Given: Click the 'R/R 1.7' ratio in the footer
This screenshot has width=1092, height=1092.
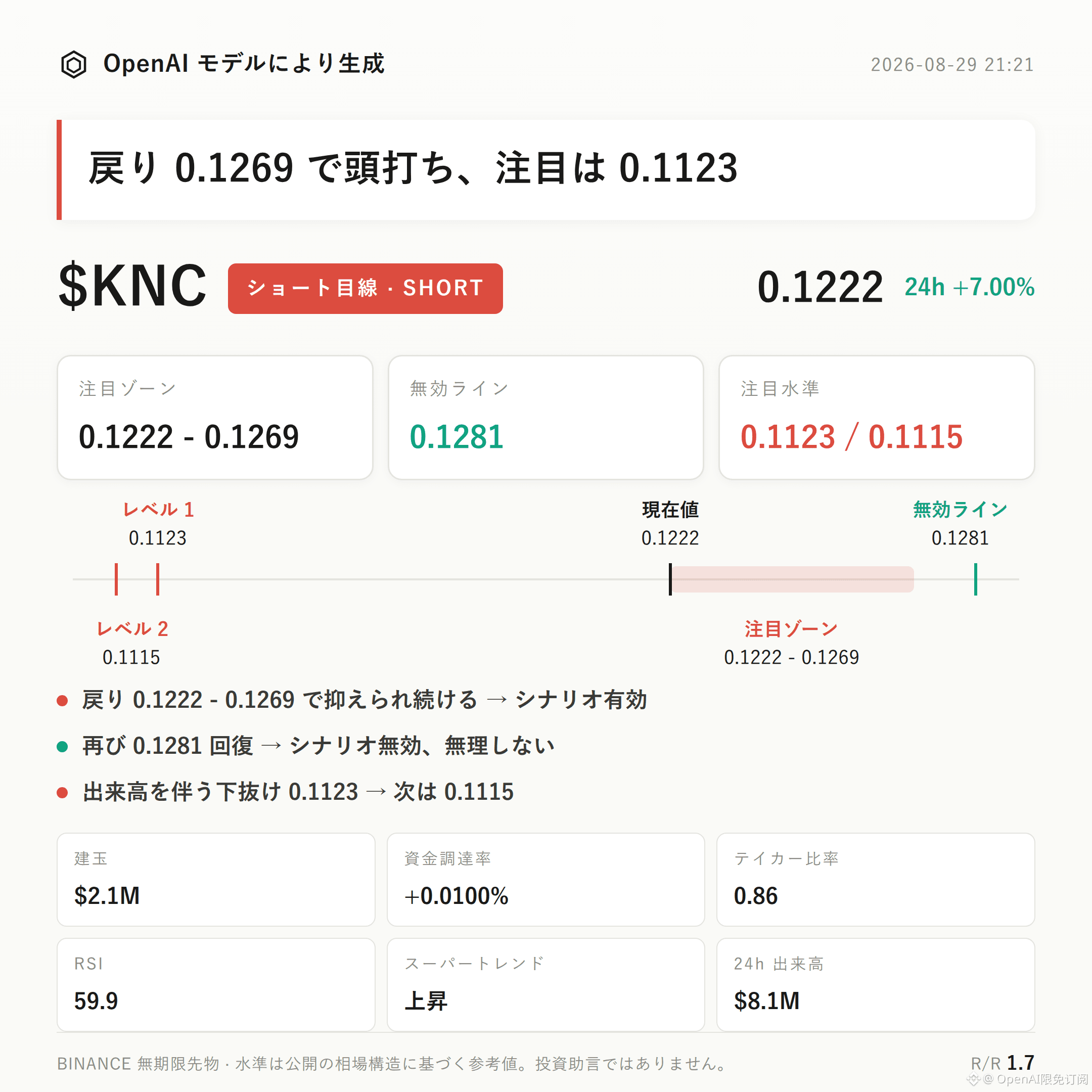Looking at the screenshot, I should coord(1003,1063).
